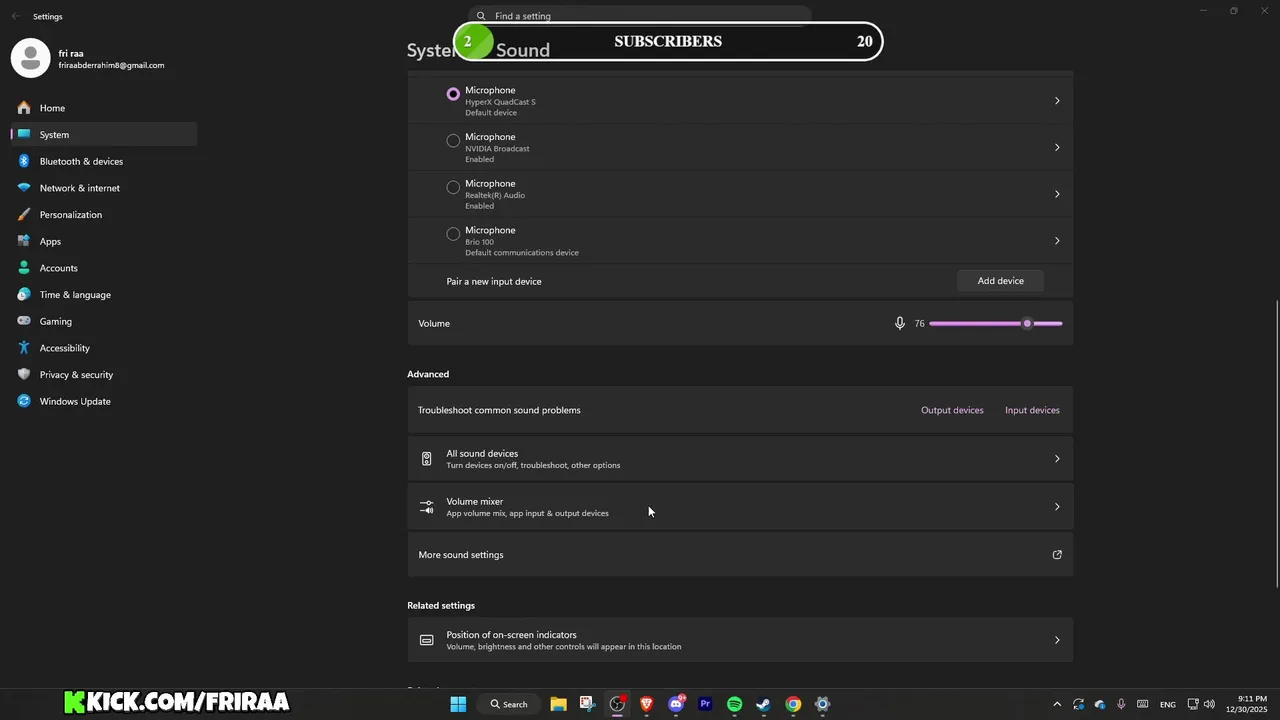
Task: Open Volume mixer chevron
Action: click(1057, 507)
